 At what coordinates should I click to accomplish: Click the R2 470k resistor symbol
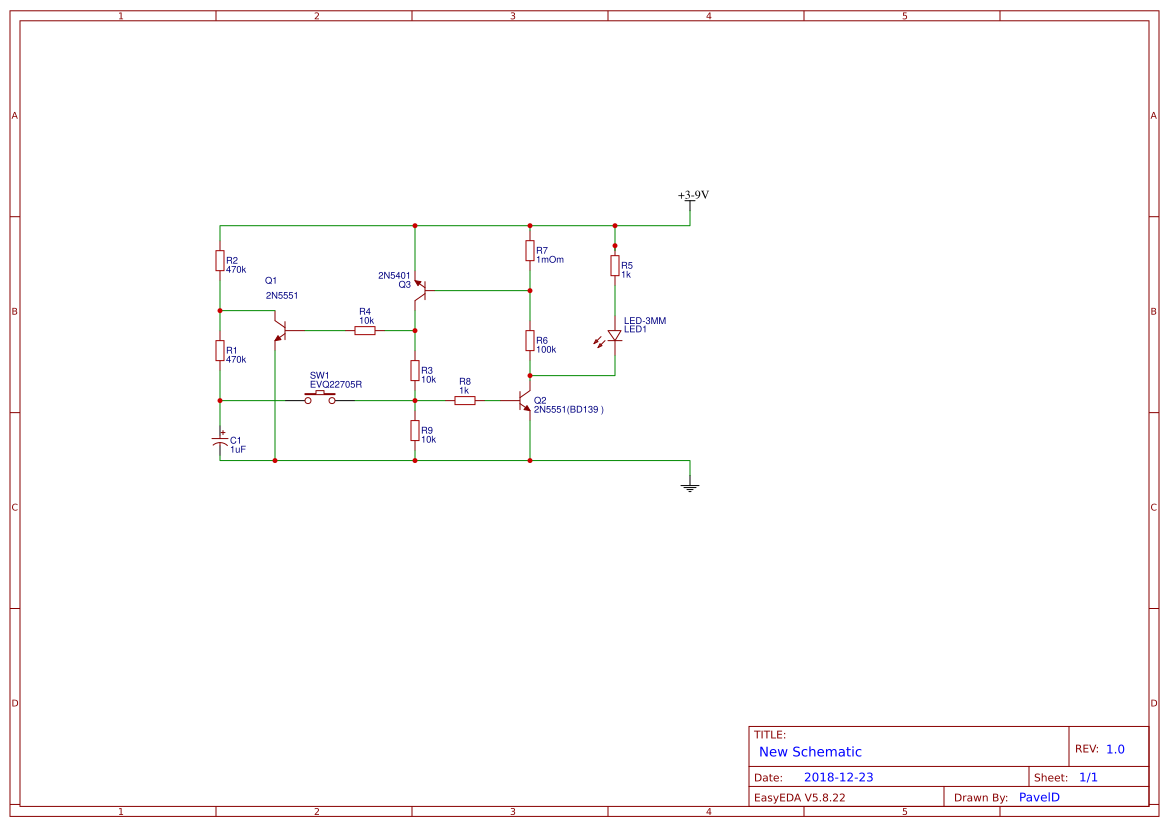click(220, 260)
